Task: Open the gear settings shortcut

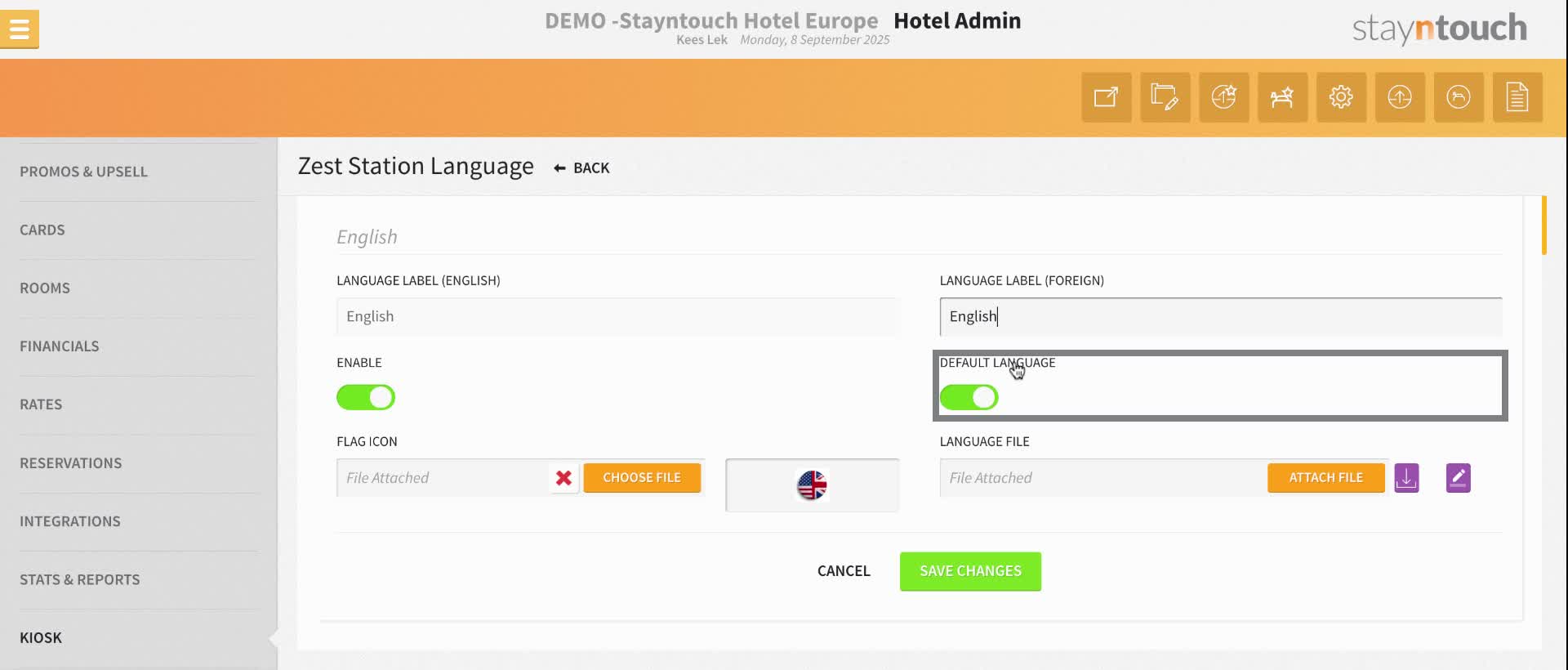Action: pyautogui.click(x=1342, y=97)
